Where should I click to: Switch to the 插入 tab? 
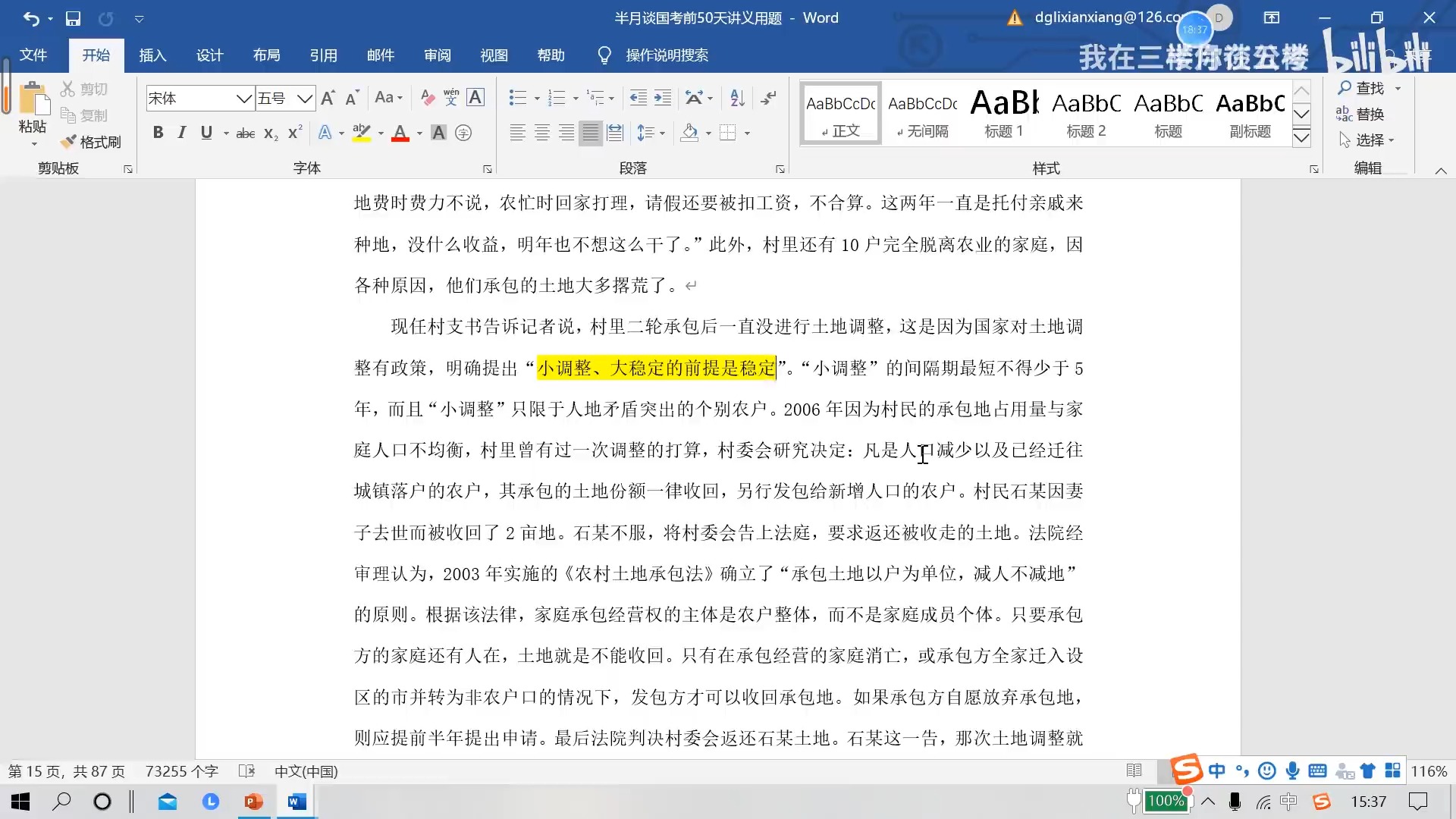coord(152,55)
